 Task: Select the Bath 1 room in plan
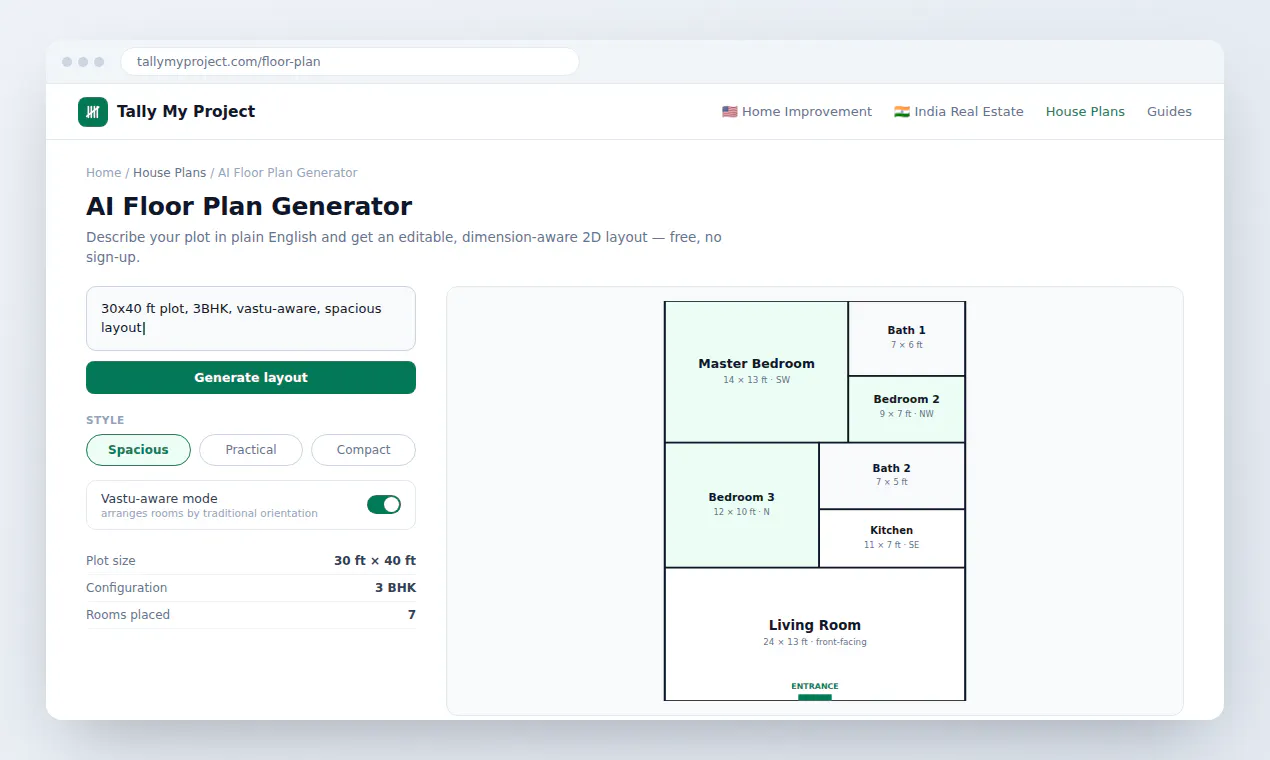907,339
